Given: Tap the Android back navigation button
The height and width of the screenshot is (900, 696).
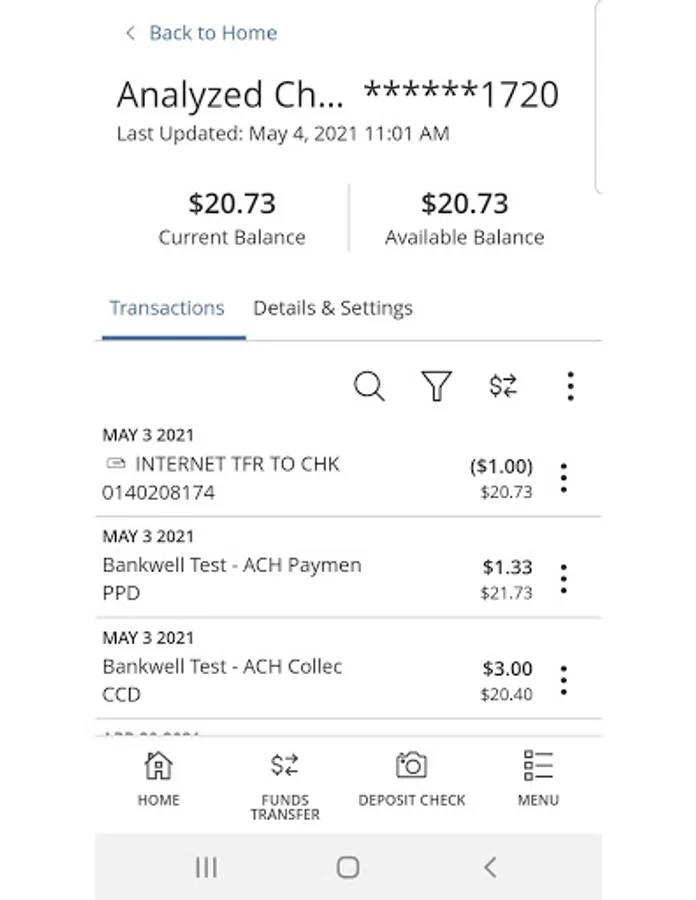Looking at the screenshot, I should (x=491, y=867).
